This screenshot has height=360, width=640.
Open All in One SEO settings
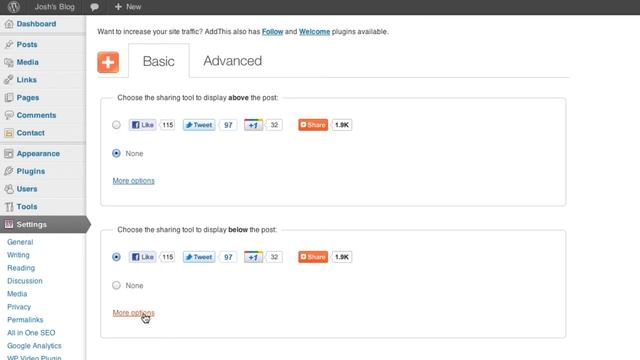coord(31,333)
